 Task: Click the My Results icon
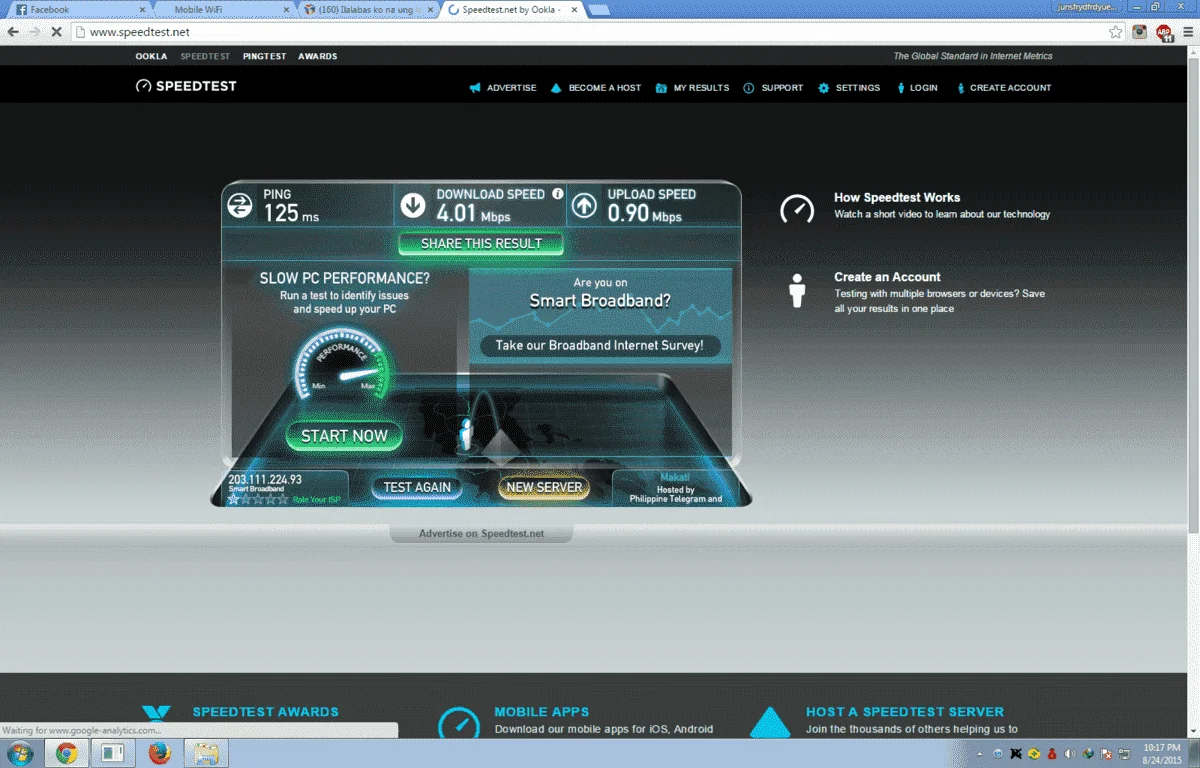[x=661, y=88]
